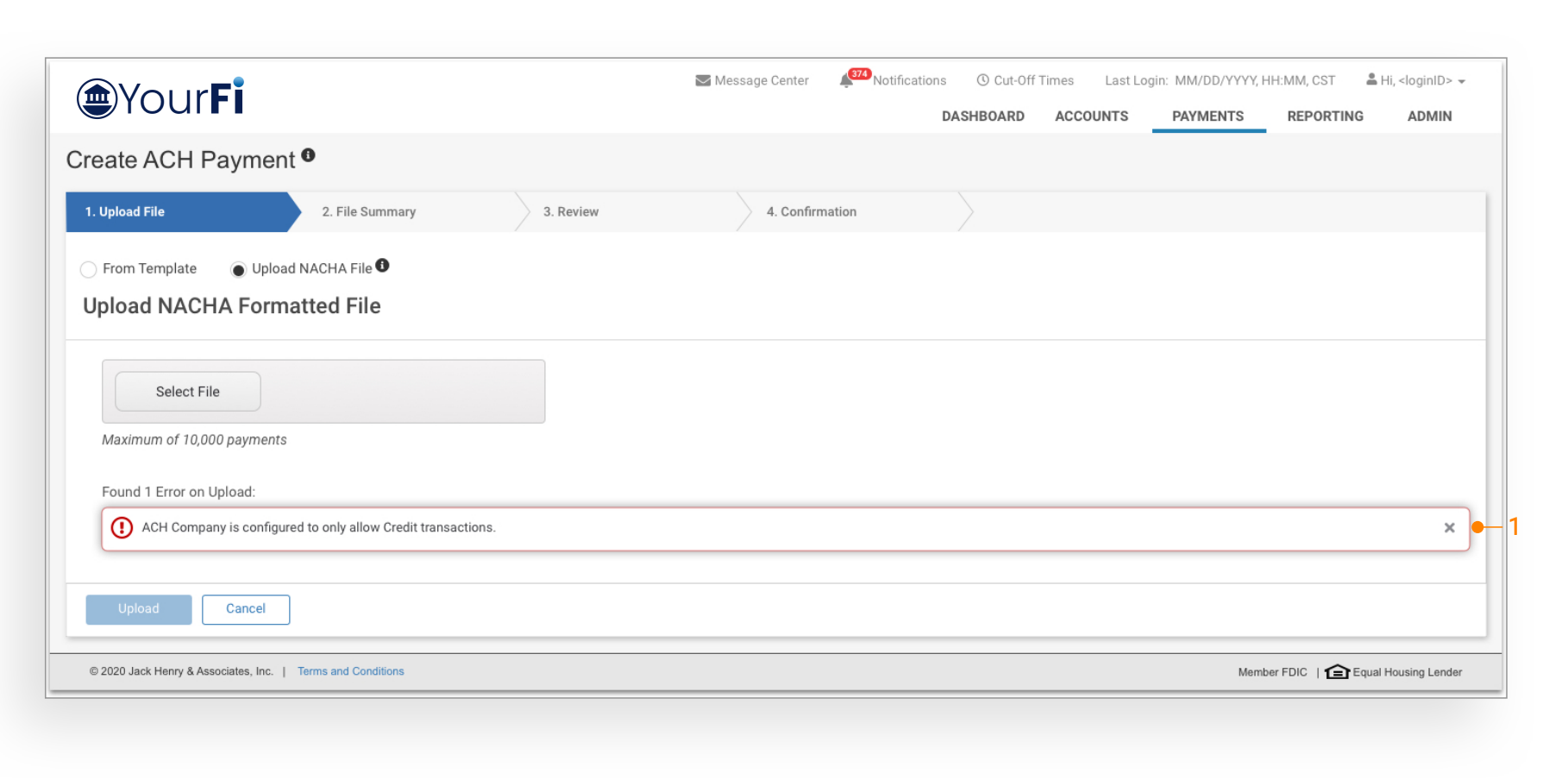Open the Message Center envelope icon
Image resolution: width=1568 pixels, height=780 pixels.
pos(703,80)
